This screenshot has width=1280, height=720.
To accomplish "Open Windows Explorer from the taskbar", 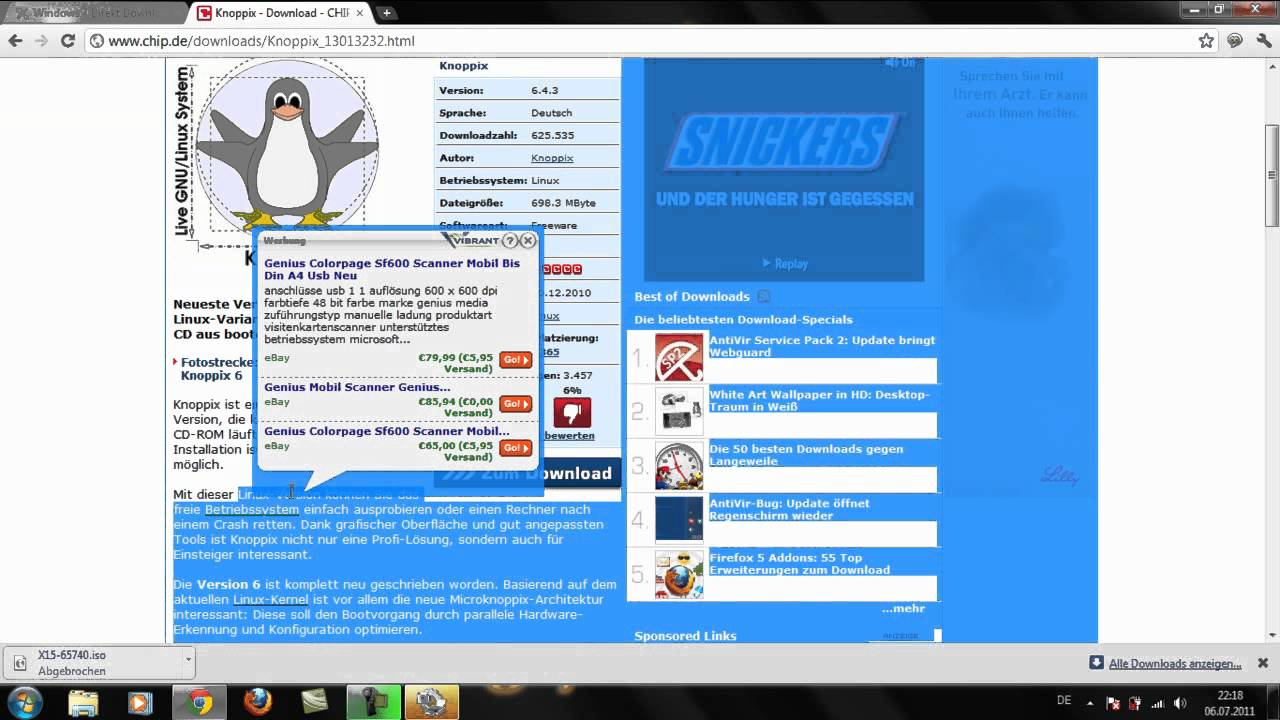I will (84, 702).
